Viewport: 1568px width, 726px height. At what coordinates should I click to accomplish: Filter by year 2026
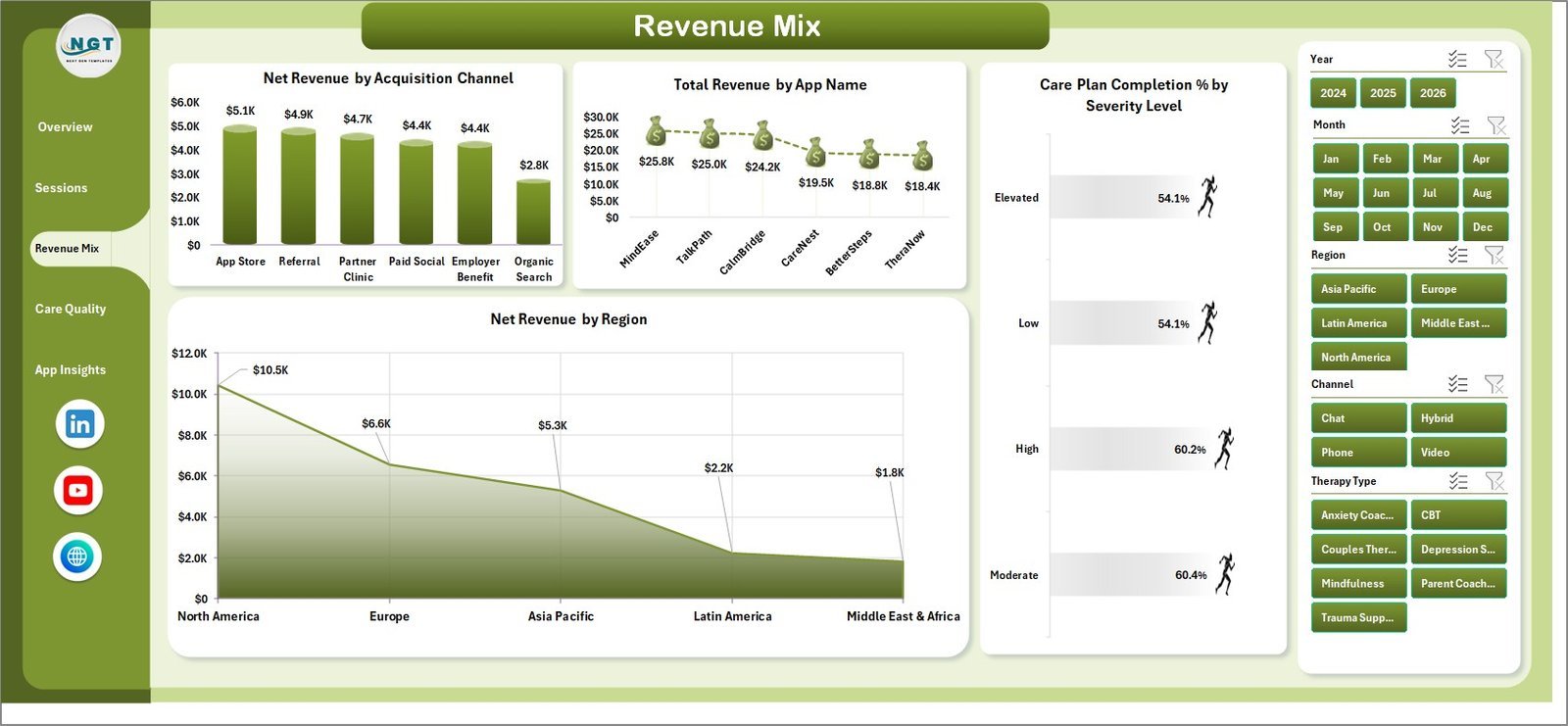click(x=1433, y=93)
